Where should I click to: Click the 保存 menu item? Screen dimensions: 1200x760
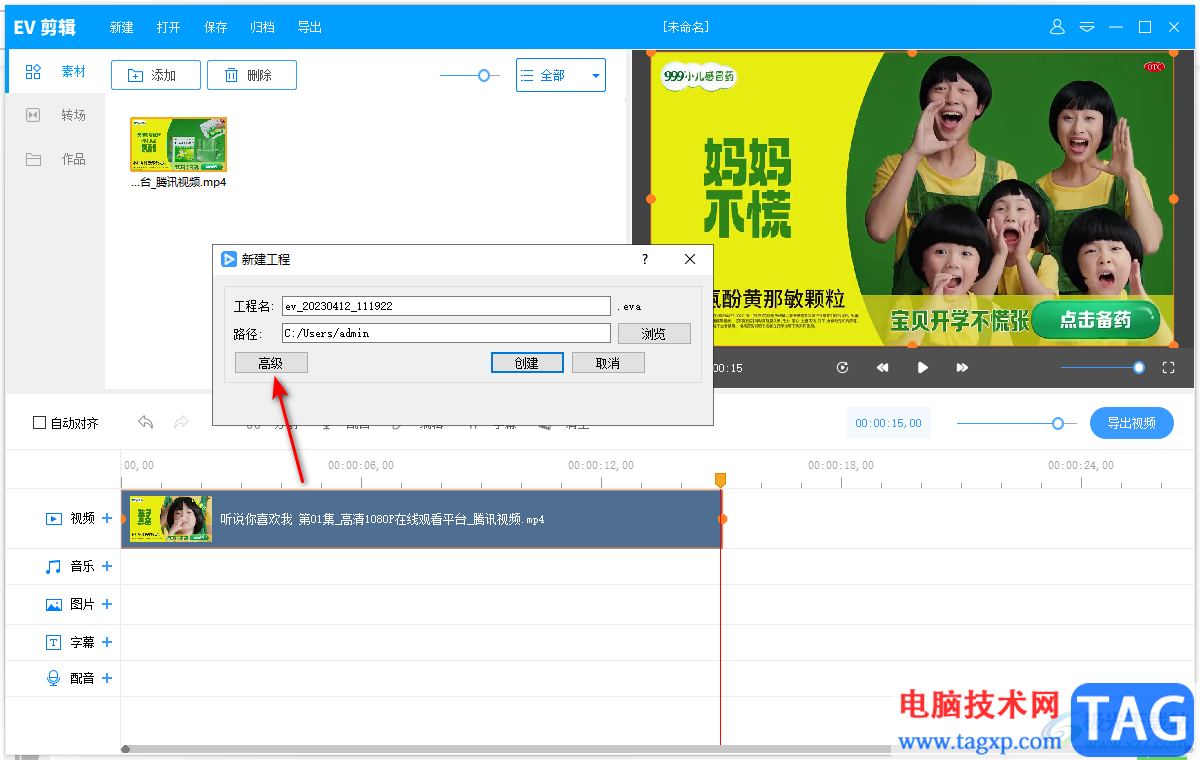point(216,28)
